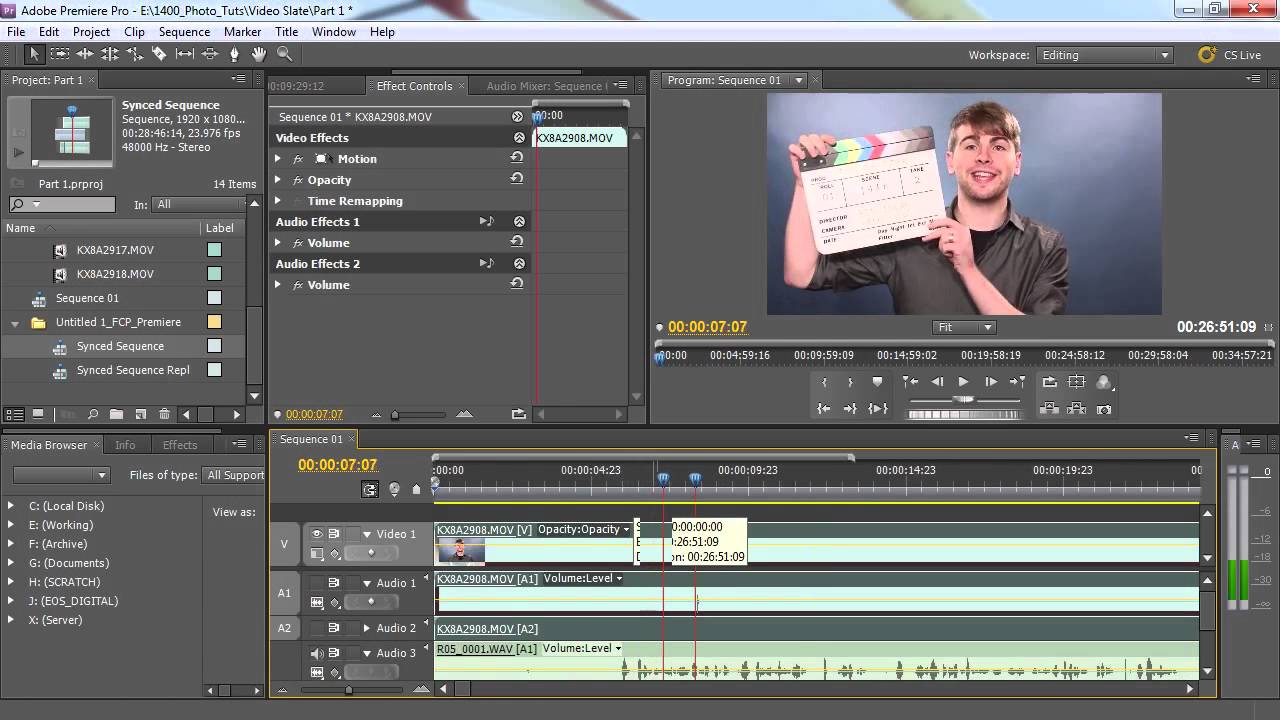Expand the Motion effect properties
1280x720 pixels.
278,159
